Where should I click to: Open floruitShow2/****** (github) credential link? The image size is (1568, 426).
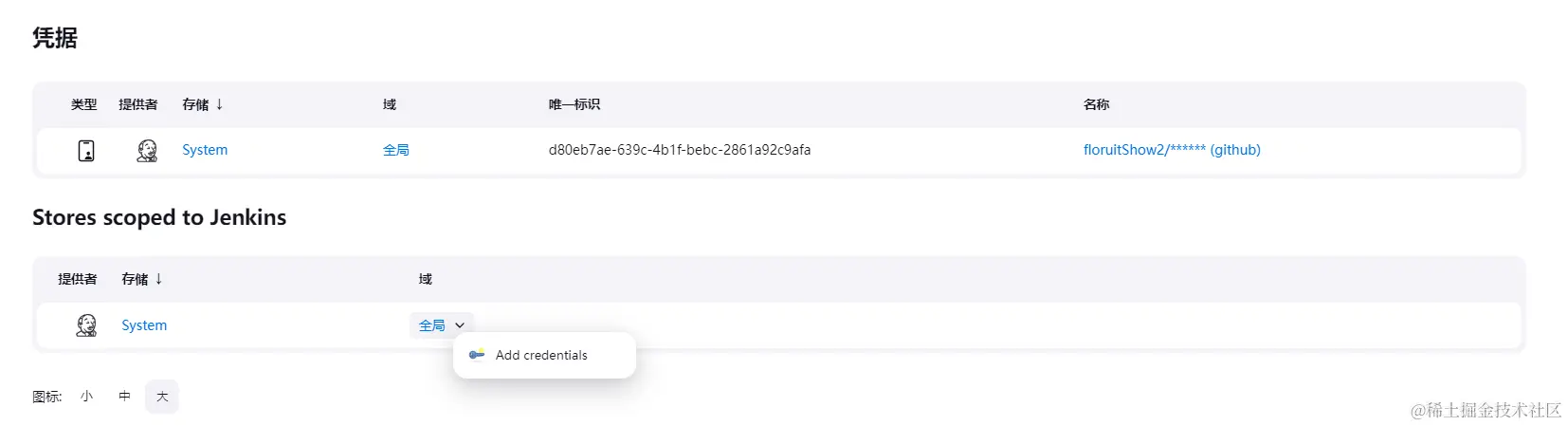click(x=1172, y=150)
